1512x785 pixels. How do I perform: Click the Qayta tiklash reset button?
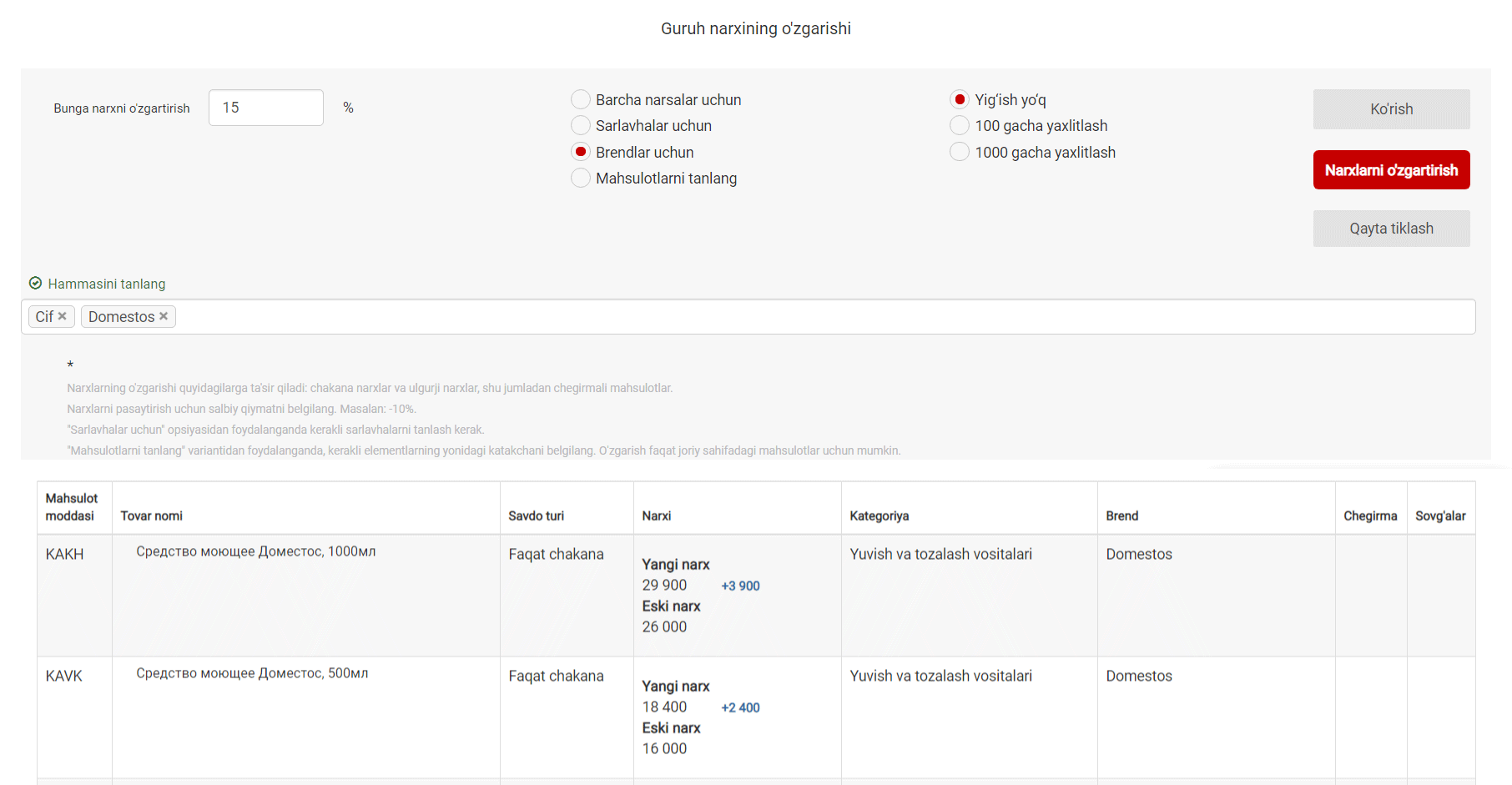point(1391,229)
